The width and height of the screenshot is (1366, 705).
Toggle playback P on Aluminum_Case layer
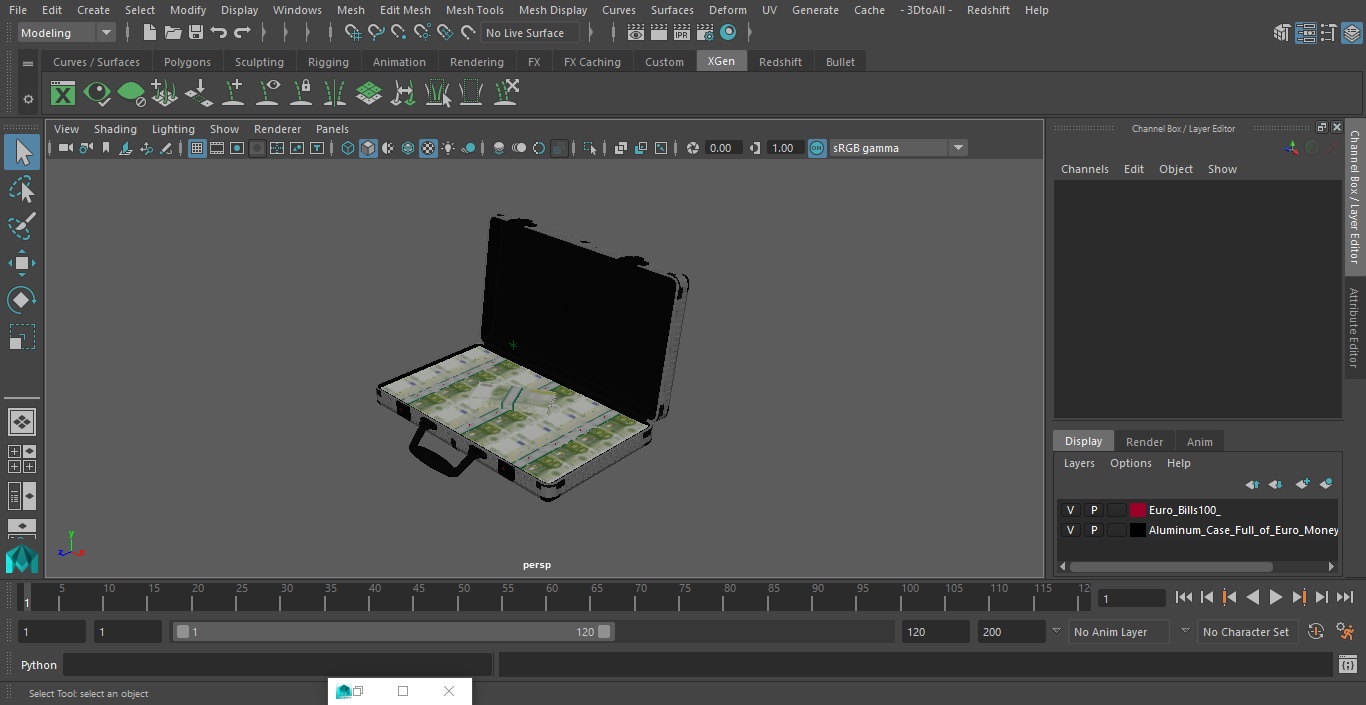[x=1093, y=530]
